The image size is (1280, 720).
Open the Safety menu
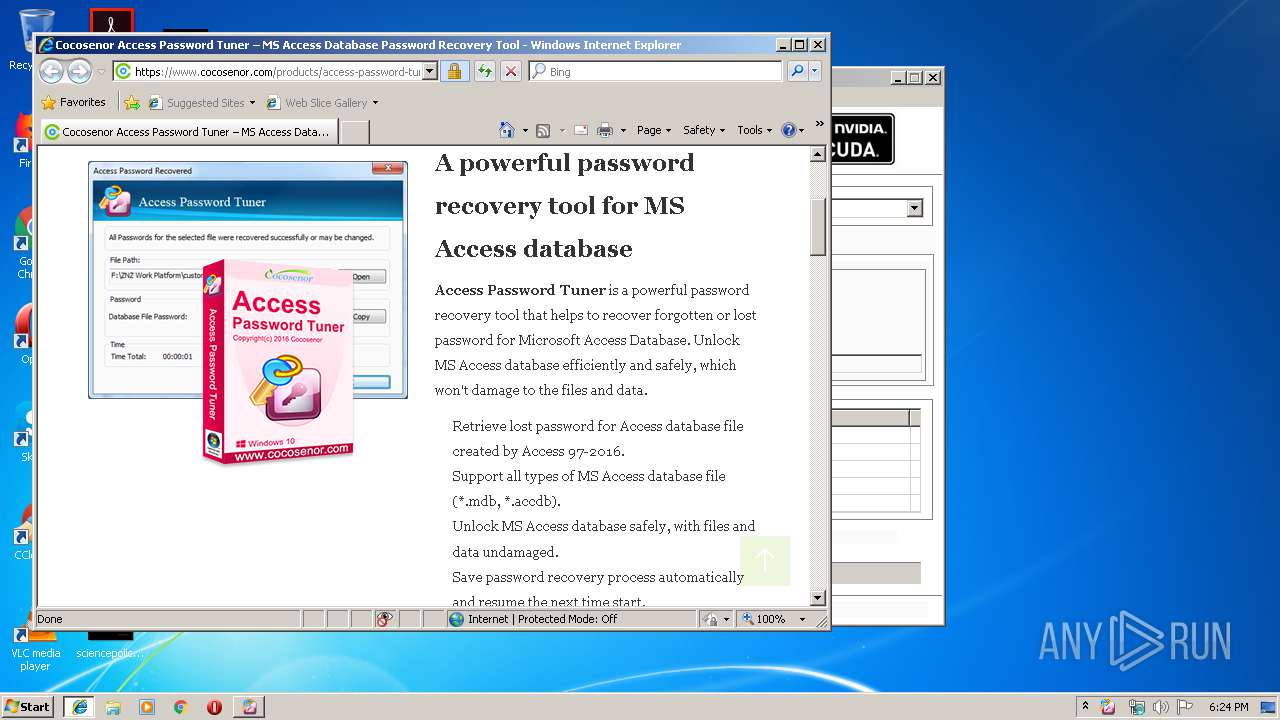click(704, 130)
